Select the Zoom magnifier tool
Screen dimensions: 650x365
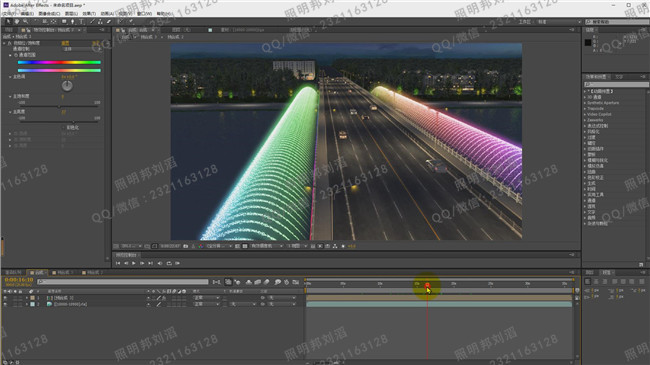pyautogui.click(x=26, y=22)
